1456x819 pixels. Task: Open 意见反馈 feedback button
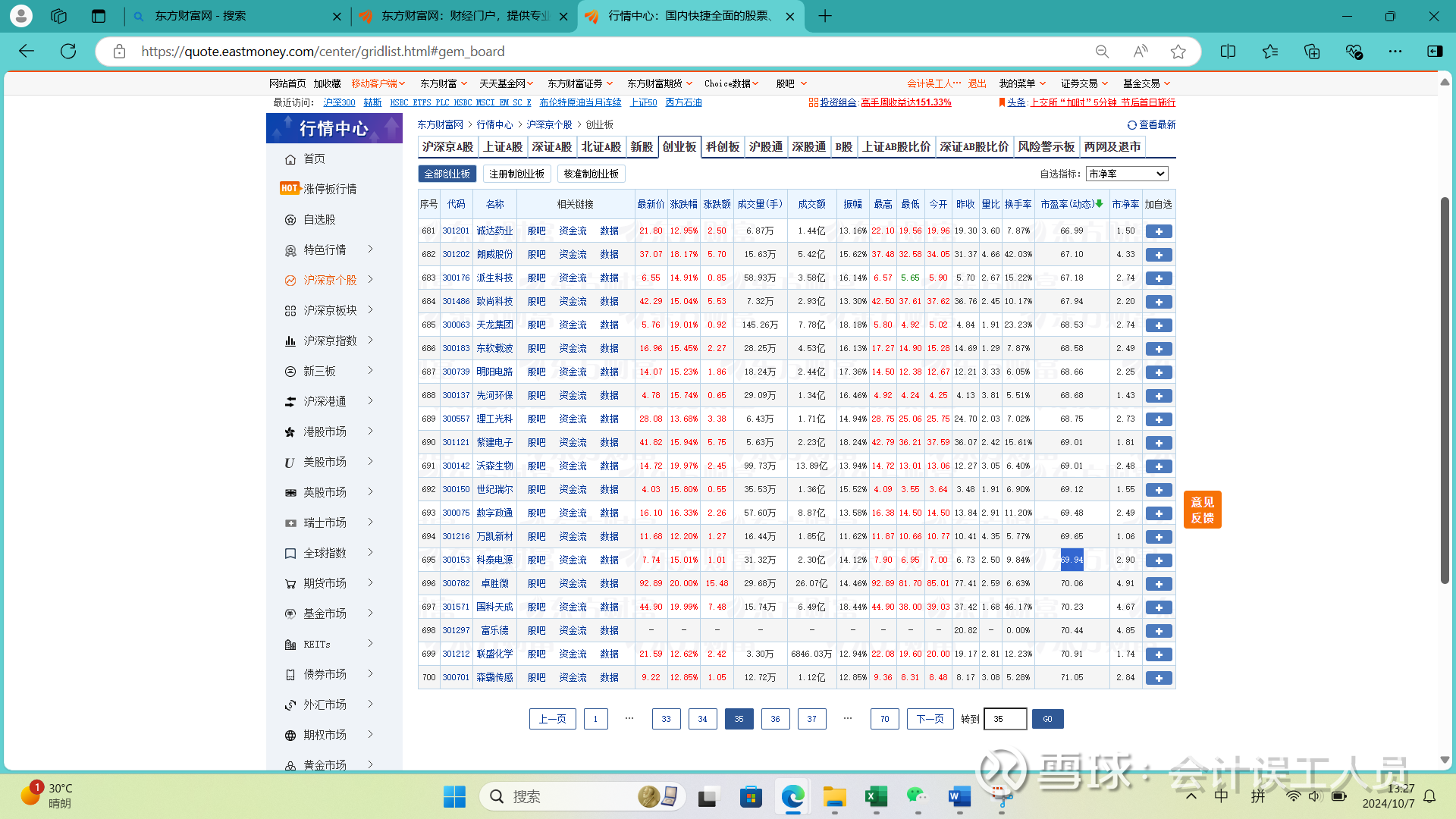(1202, 510)
